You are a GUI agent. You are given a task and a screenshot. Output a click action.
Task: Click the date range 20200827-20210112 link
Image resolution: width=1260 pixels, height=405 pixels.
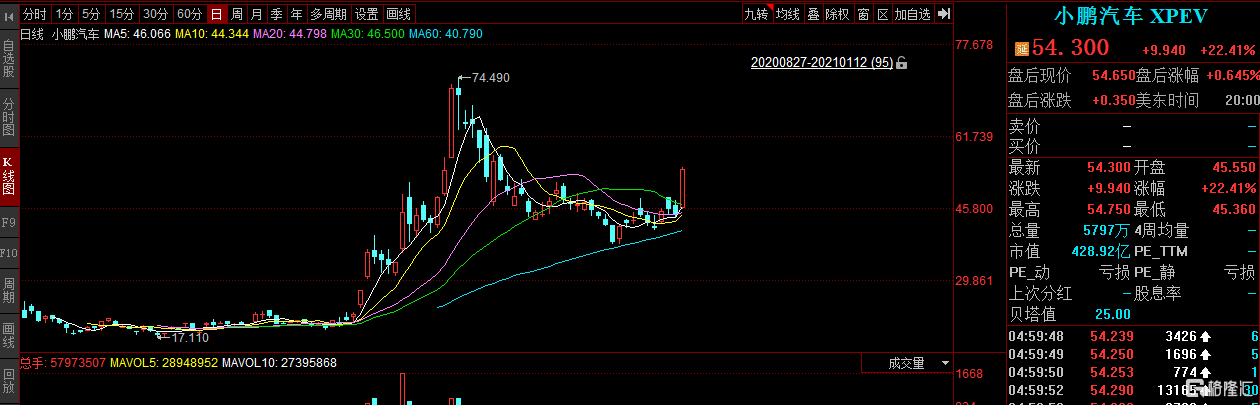(822, 63)
